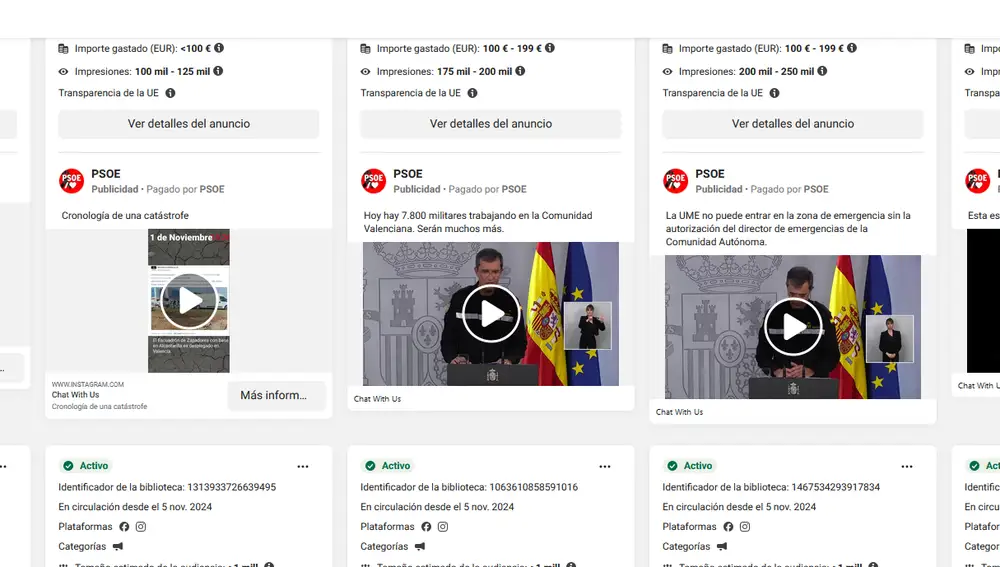Viewport: 1000px width, 567px height.
Task: Click Instagram platform icon in ad 1467534293917834
Action: [x=745, y=527]
